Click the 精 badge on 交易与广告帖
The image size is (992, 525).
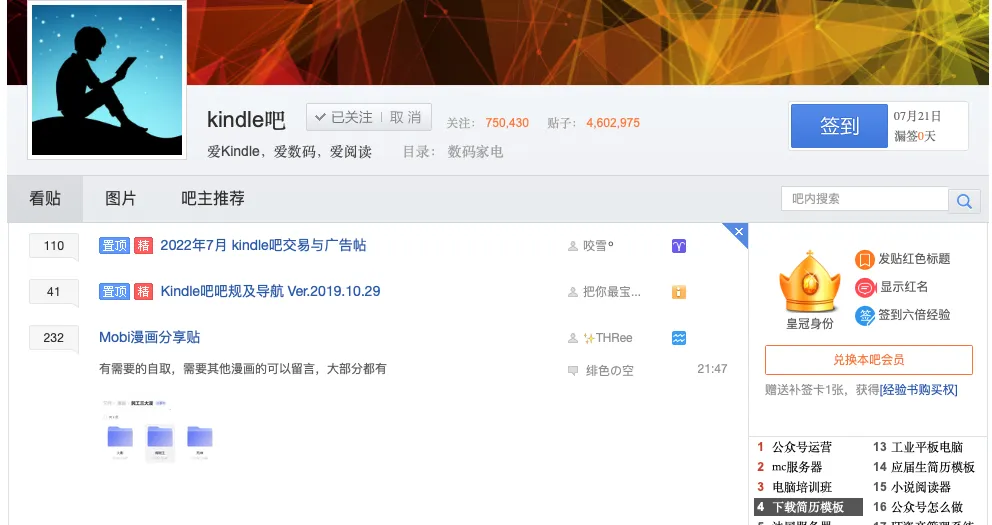(x=144, y=245)
